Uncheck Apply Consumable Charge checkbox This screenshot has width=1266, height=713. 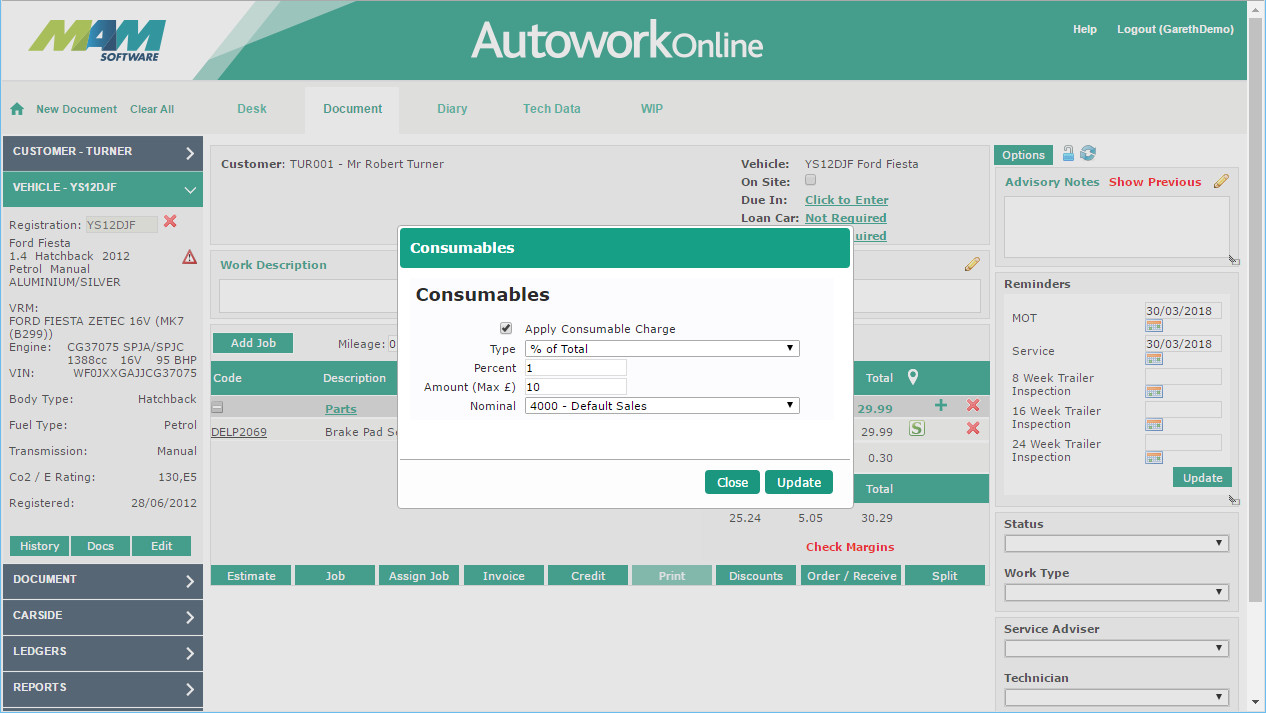[x=506, y=328]
